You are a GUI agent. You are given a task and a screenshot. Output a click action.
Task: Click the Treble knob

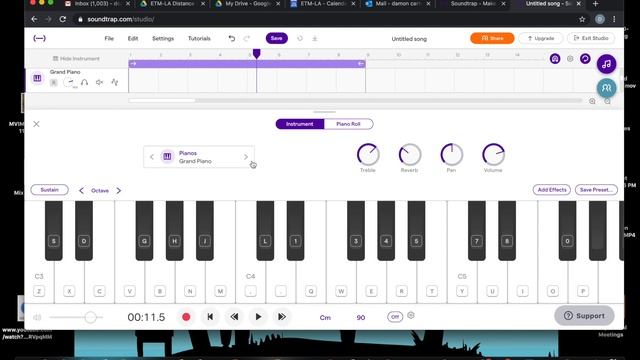pos(368,155)
